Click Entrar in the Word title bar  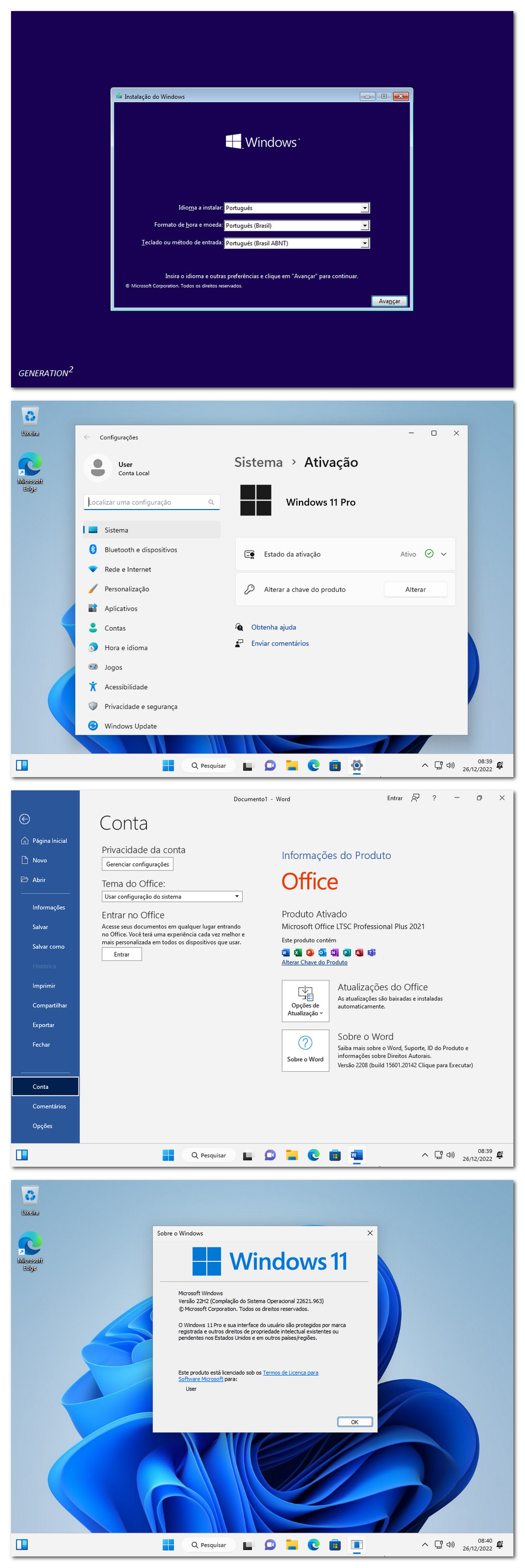(395, 799)
